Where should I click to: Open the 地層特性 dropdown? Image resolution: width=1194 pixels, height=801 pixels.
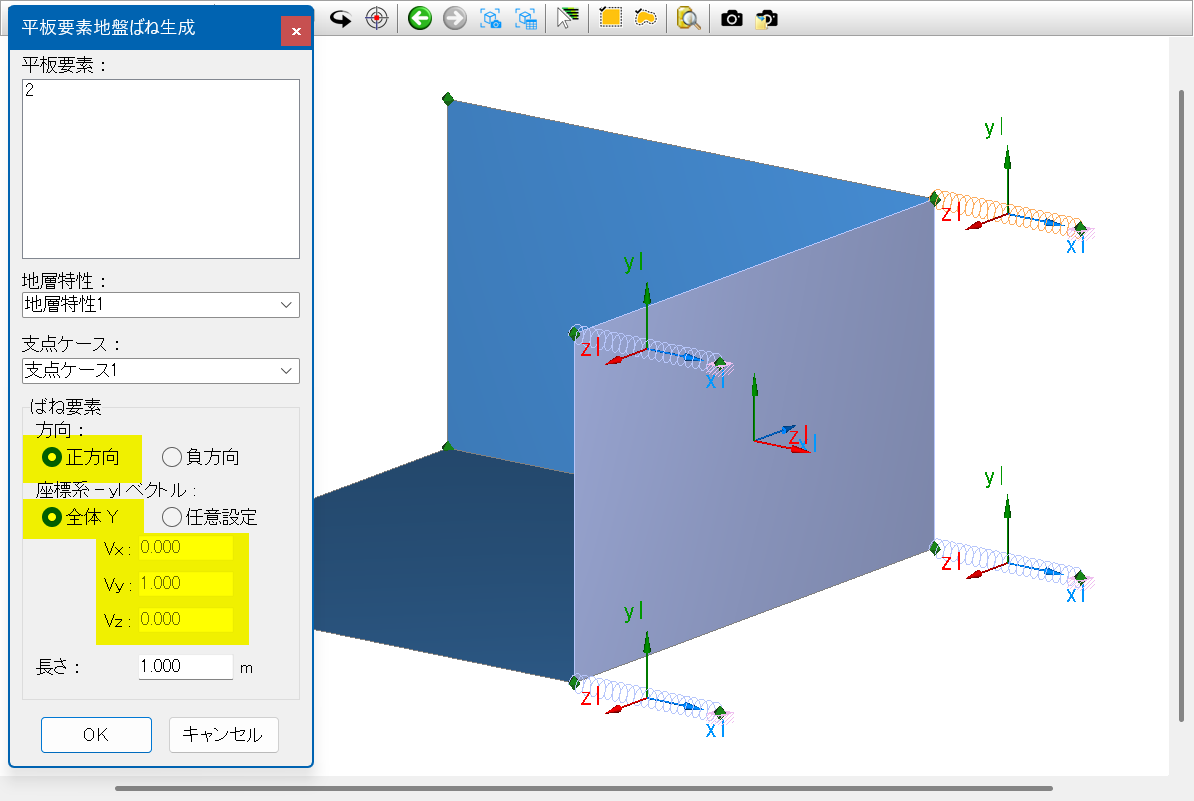(x=161, y=305)
